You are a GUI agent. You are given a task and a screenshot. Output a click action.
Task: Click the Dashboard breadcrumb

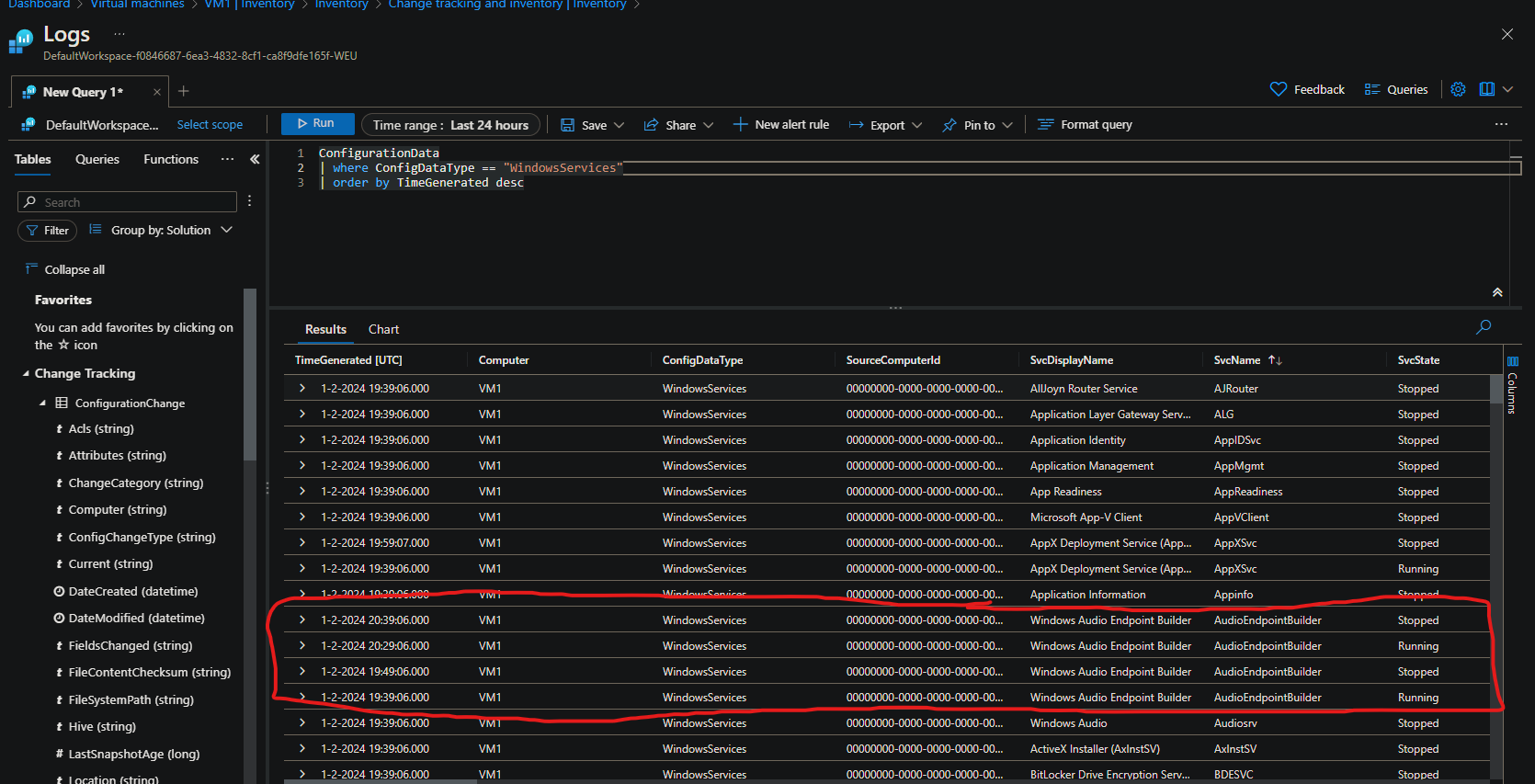click(x=39, y=5)
